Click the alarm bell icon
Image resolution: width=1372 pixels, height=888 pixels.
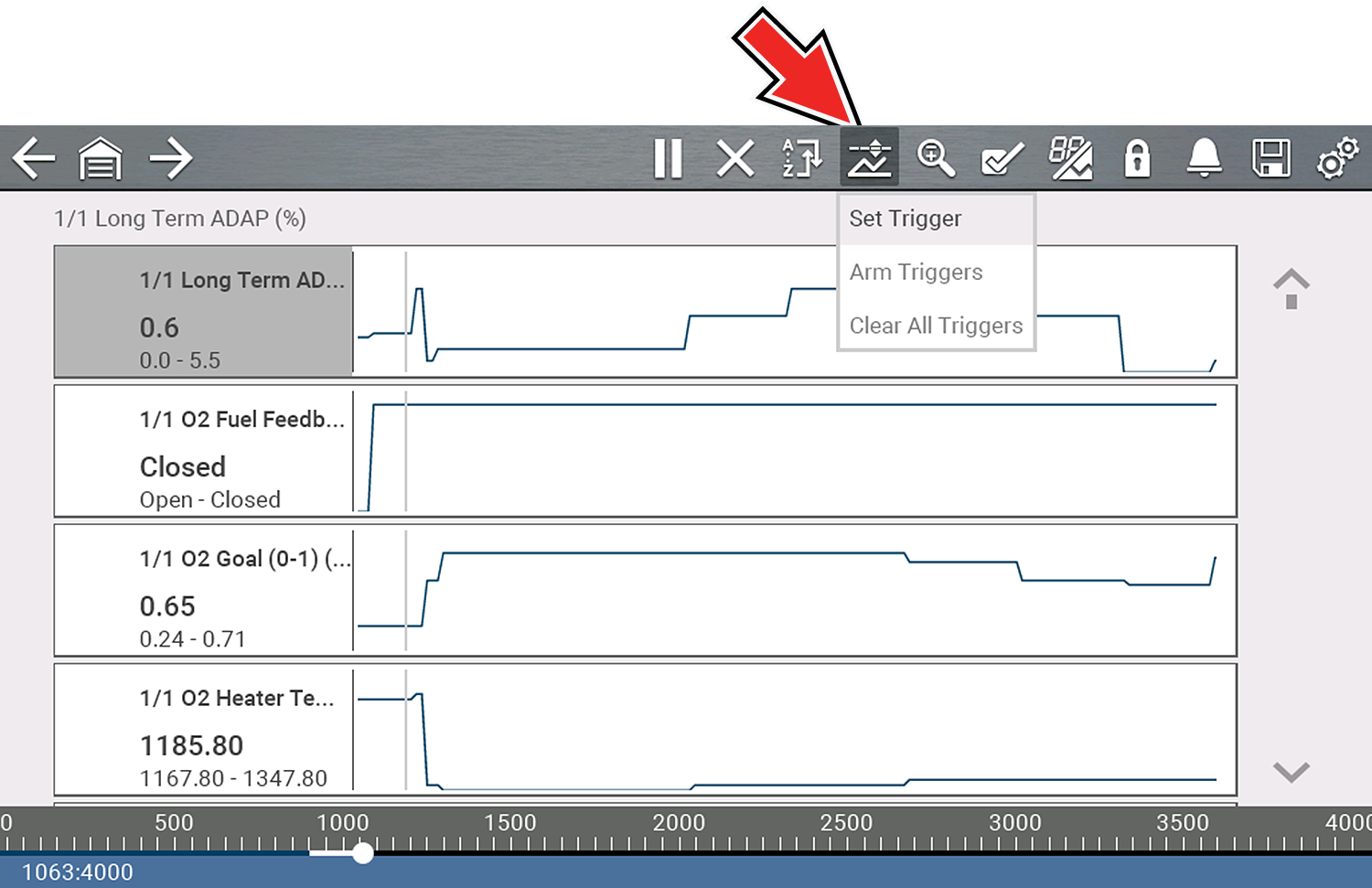(1204, 158)
